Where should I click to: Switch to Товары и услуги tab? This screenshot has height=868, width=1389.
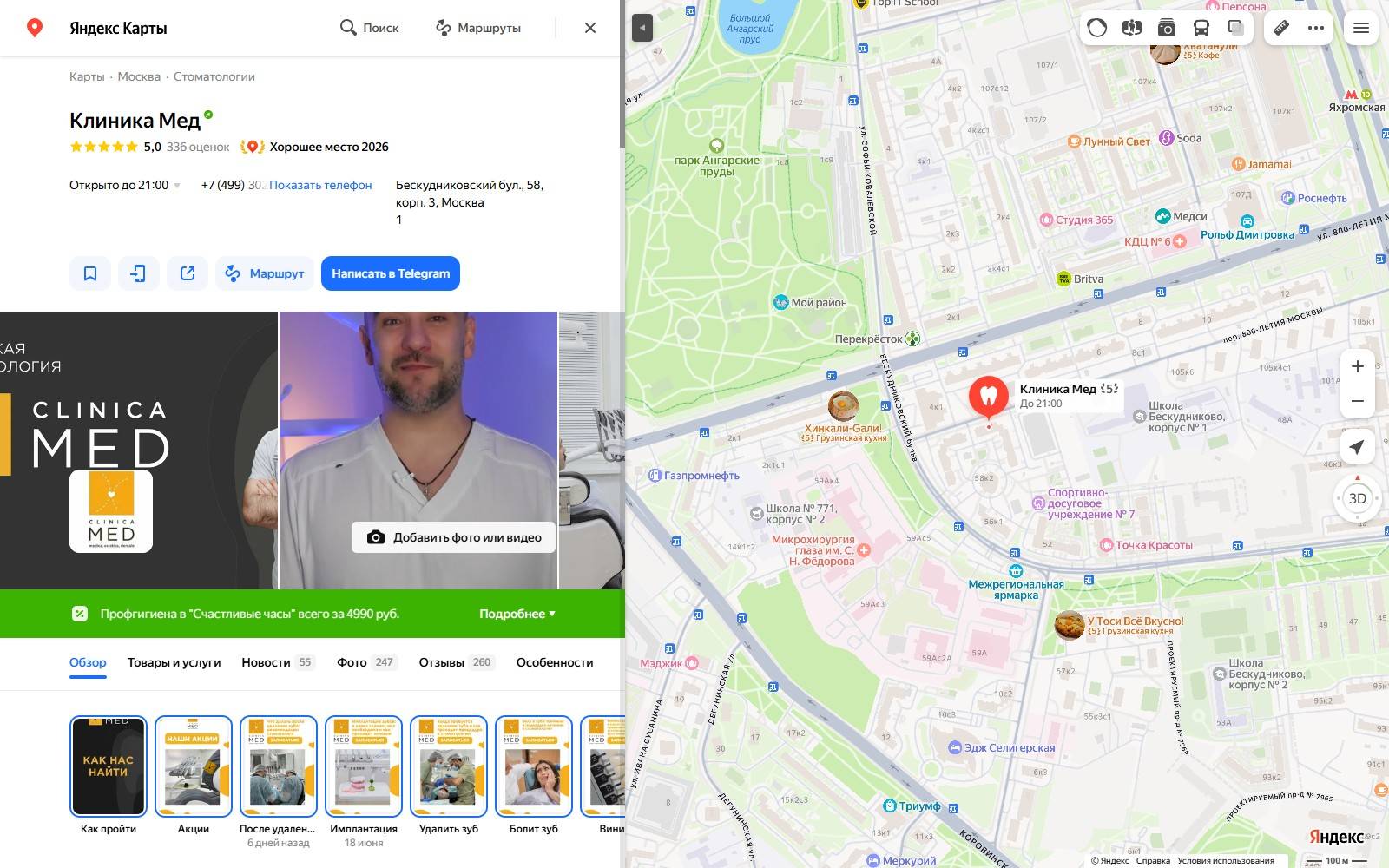tap(174, 662)
